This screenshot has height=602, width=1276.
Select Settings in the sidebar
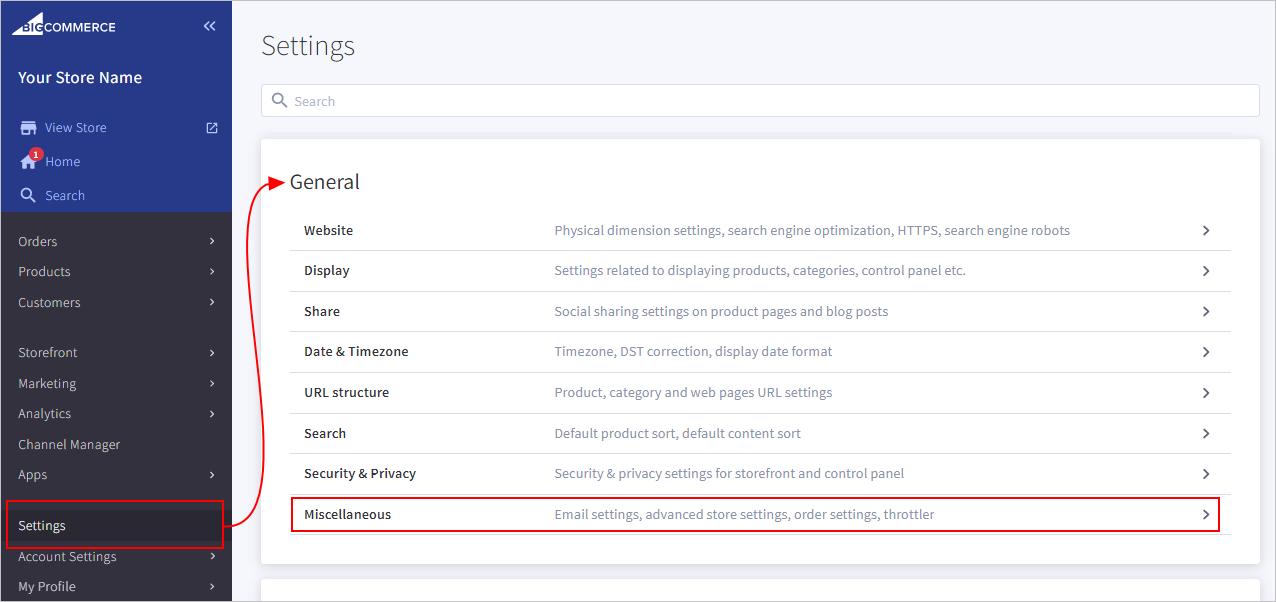click(x=42, y=524)
